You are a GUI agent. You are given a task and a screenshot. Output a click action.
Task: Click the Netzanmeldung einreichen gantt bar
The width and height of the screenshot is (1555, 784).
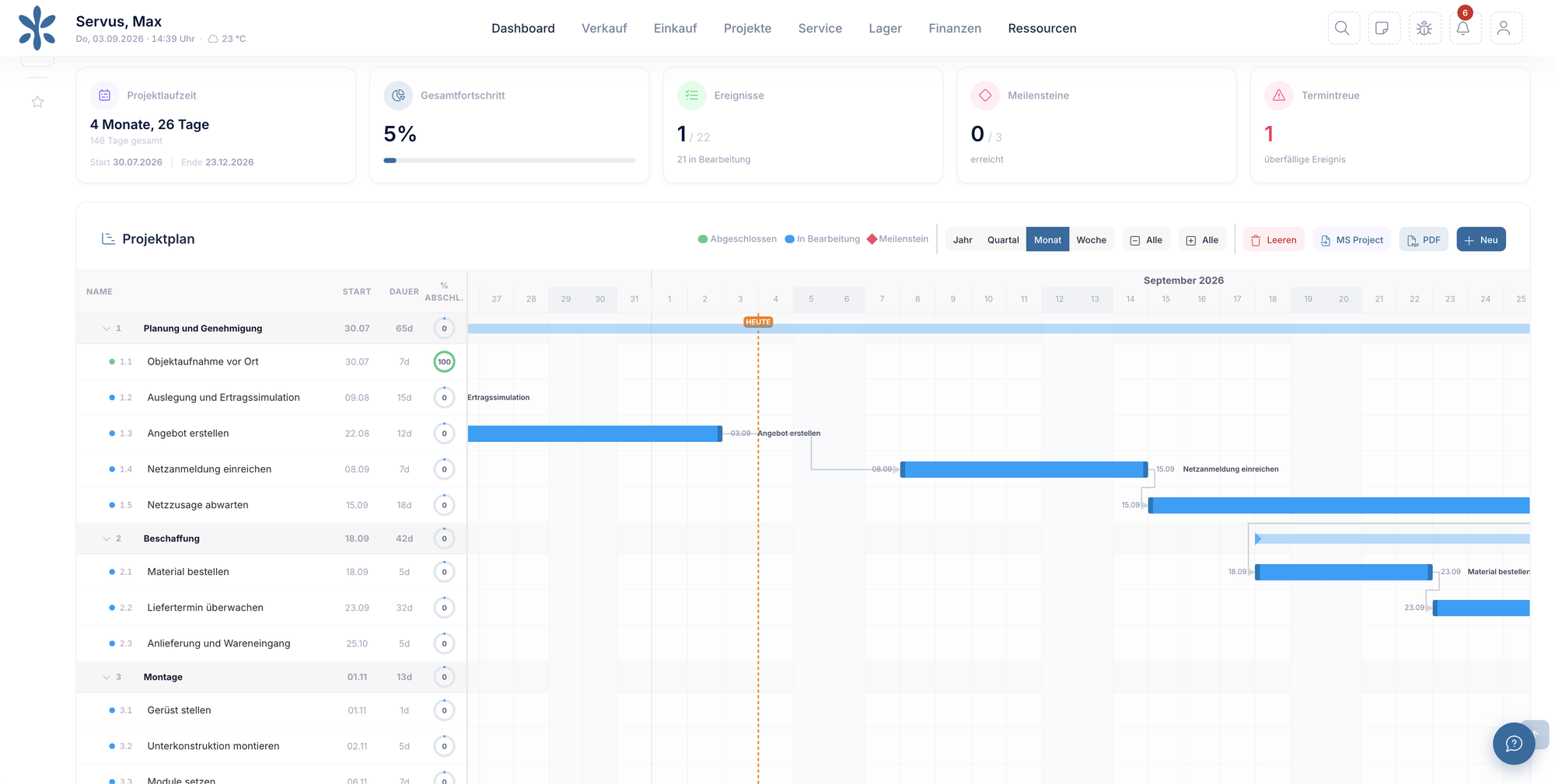[1024, 469]
